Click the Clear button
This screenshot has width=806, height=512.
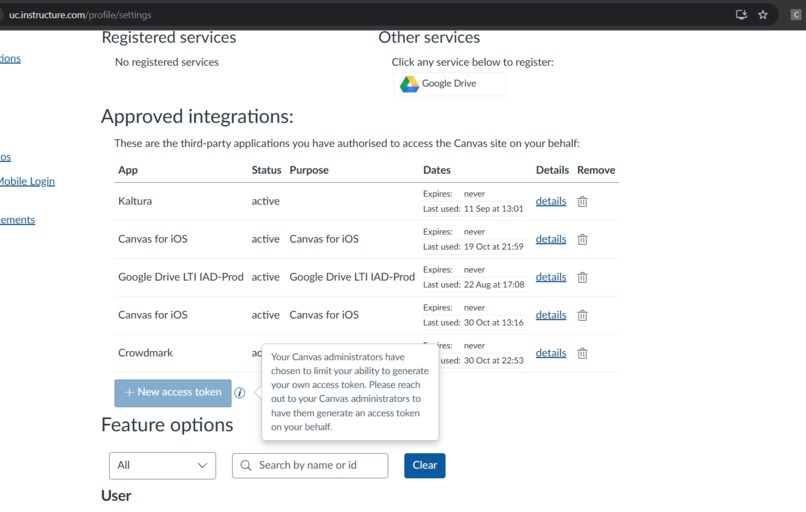[x=424, y=465]
